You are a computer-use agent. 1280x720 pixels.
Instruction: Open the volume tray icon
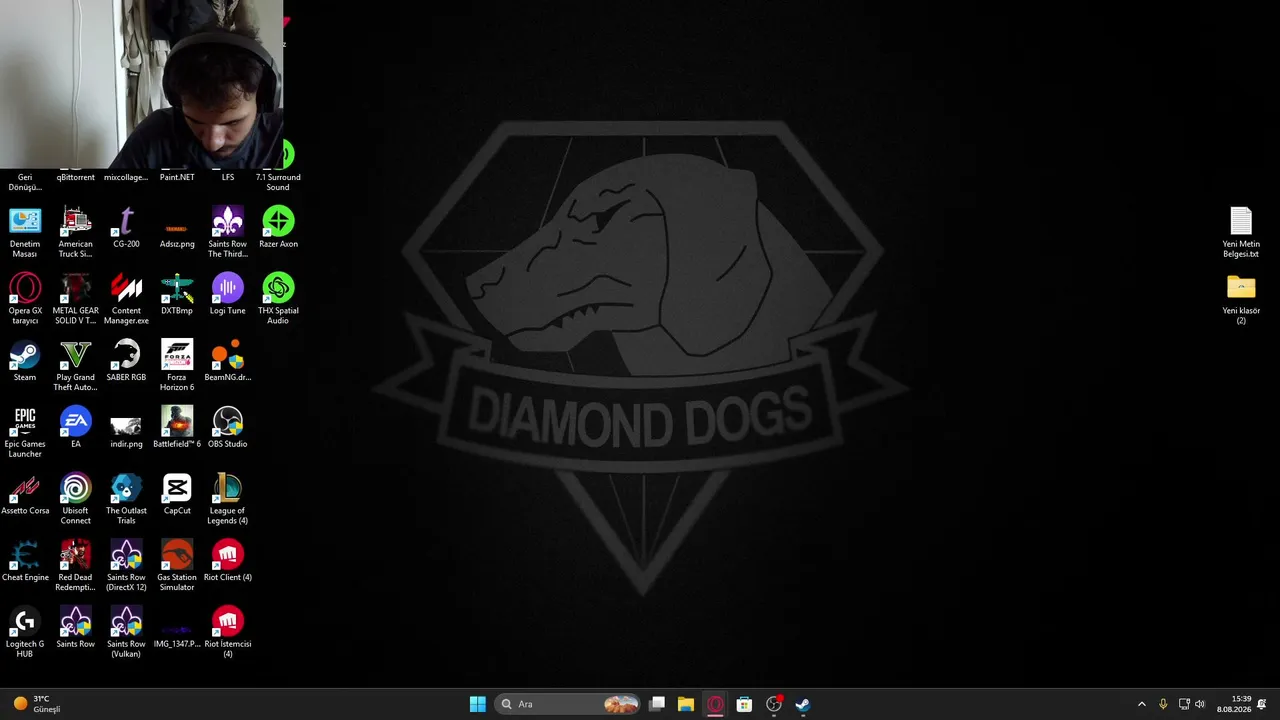click(1200, 704)
